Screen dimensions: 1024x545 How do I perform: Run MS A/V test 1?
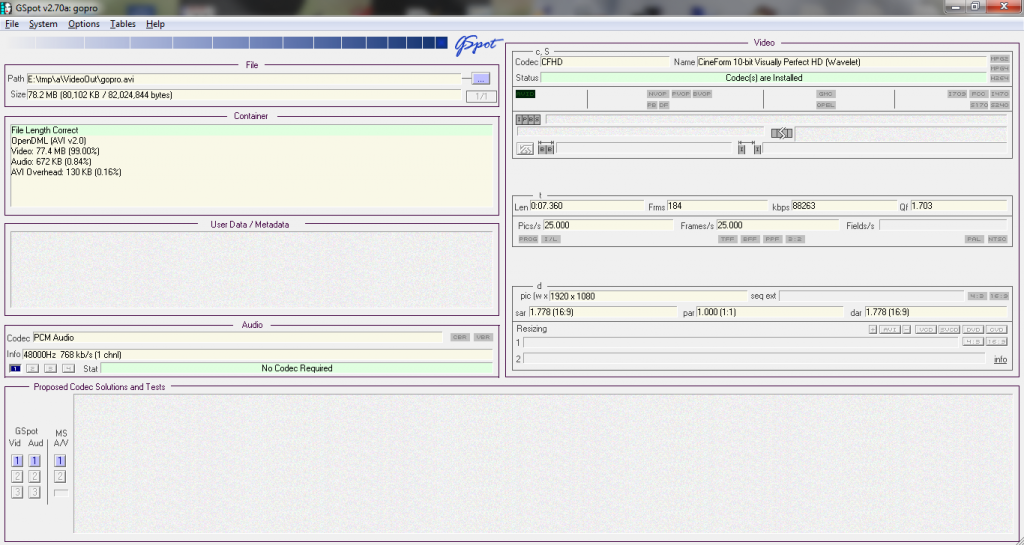click(60, 461)
